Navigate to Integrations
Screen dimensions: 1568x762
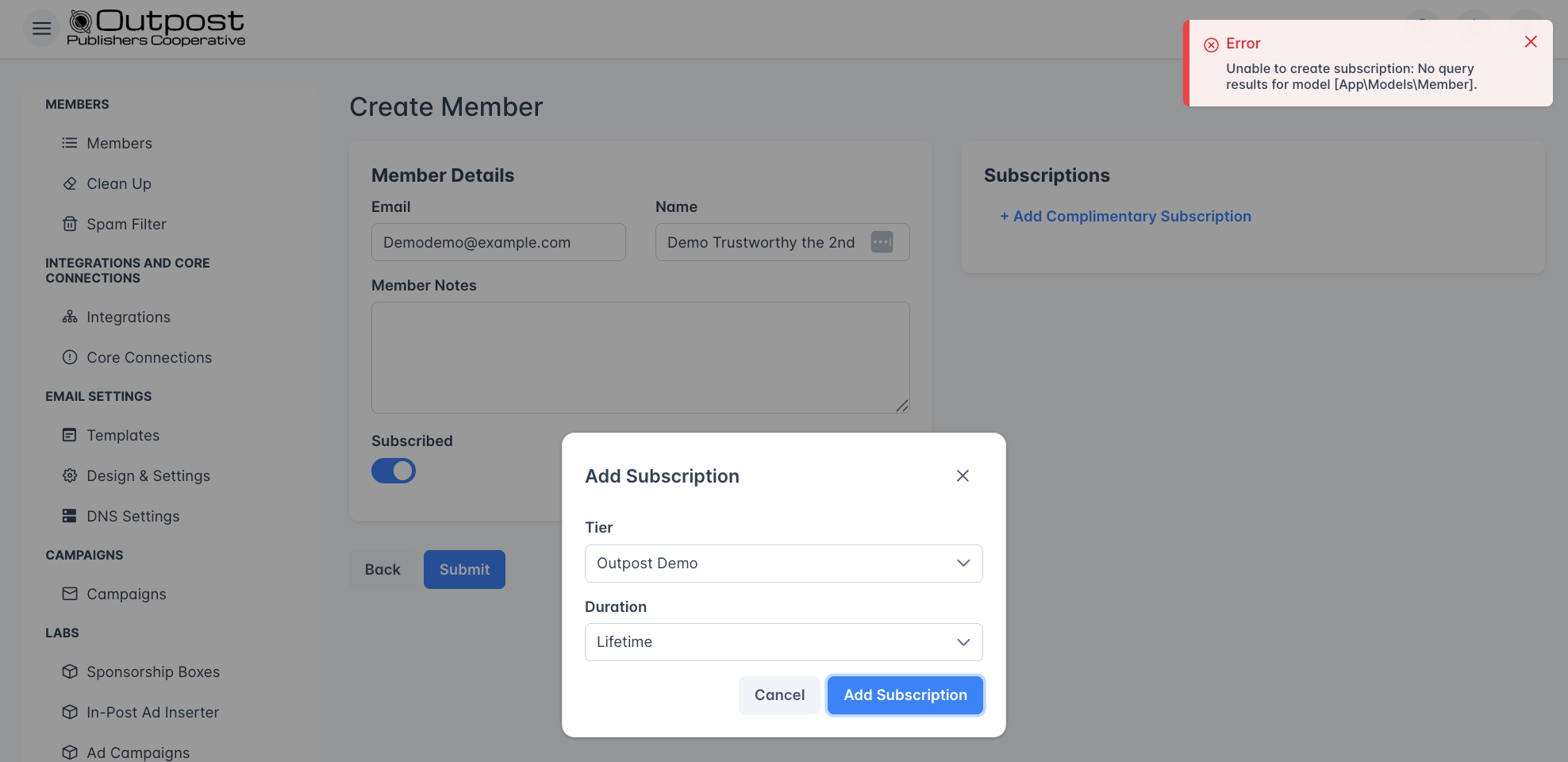pos(129,317)
